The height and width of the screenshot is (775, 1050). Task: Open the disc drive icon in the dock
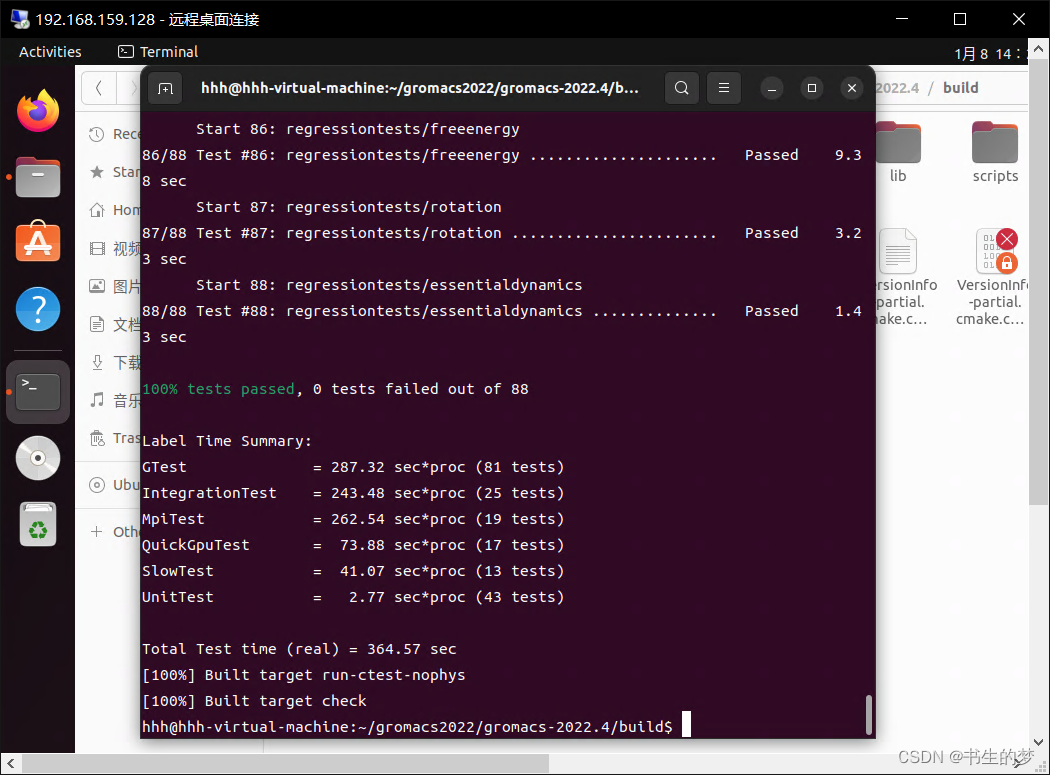tap(38, 458)
